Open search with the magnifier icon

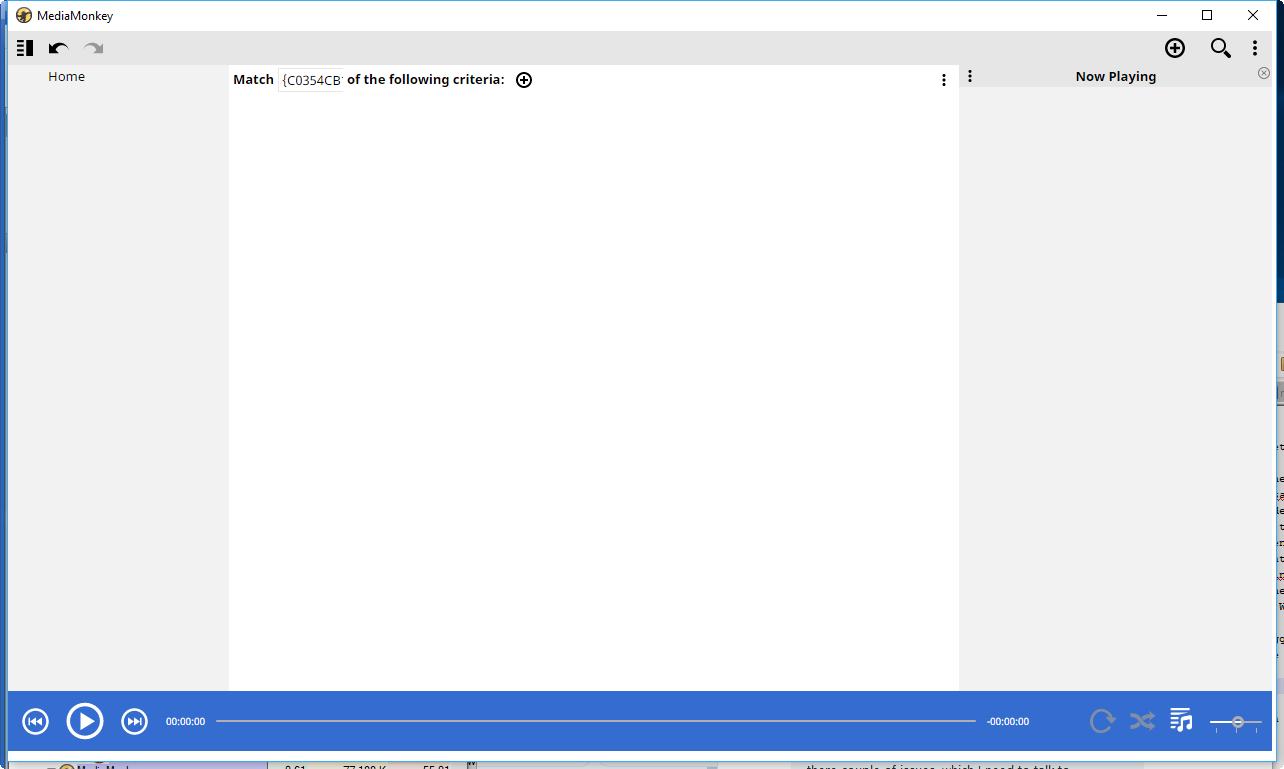(1220, 48)
